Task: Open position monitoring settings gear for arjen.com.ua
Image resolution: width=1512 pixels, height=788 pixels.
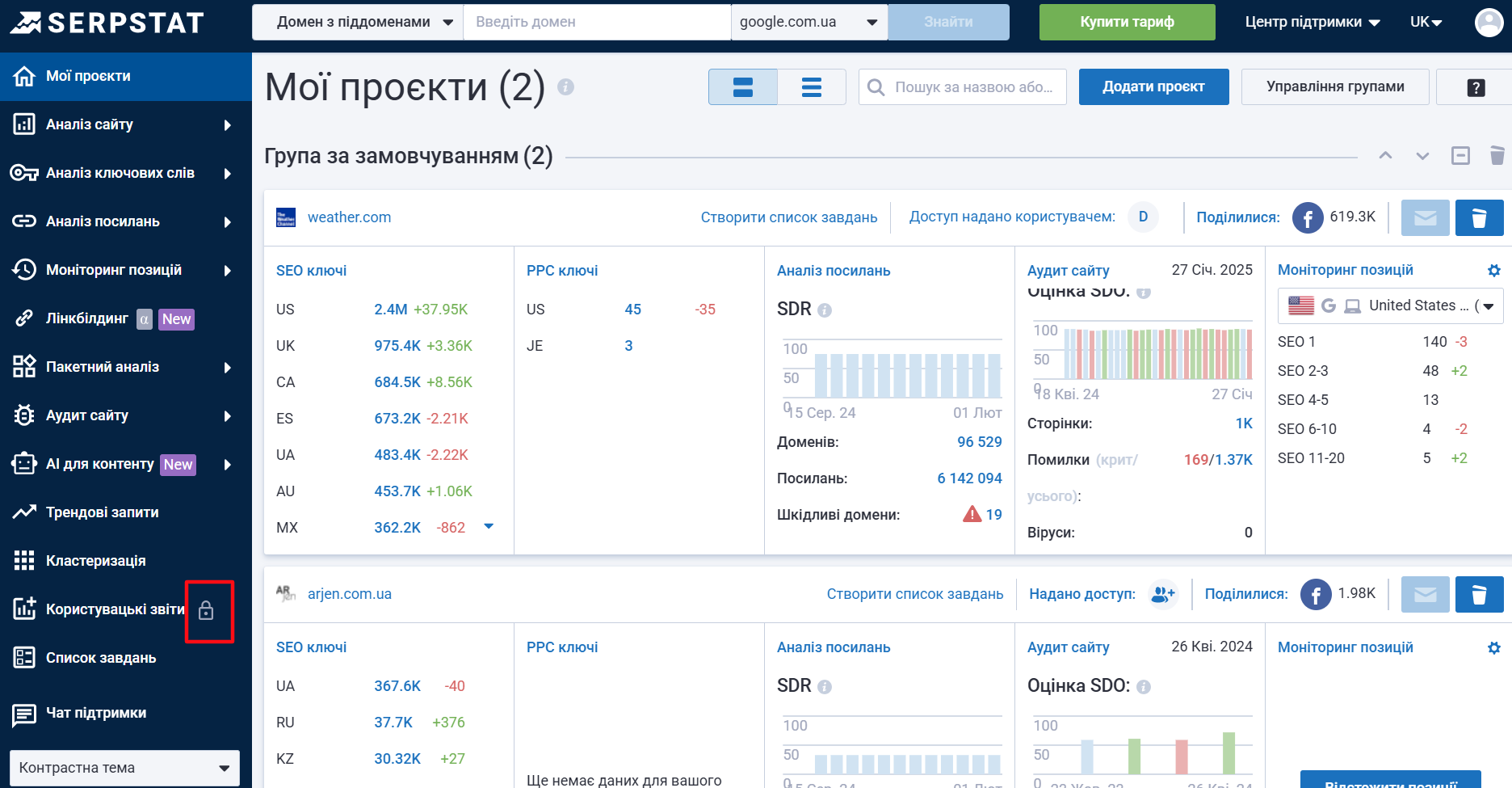Action: [1494, 647]
